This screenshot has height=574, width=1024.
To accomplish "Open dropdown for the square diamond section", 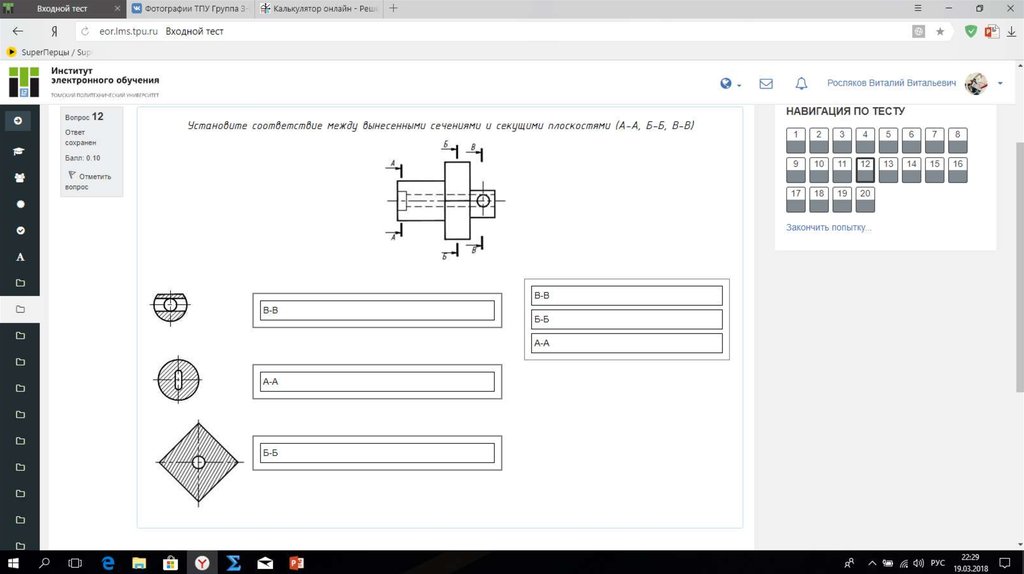I will tap(377, 453).
